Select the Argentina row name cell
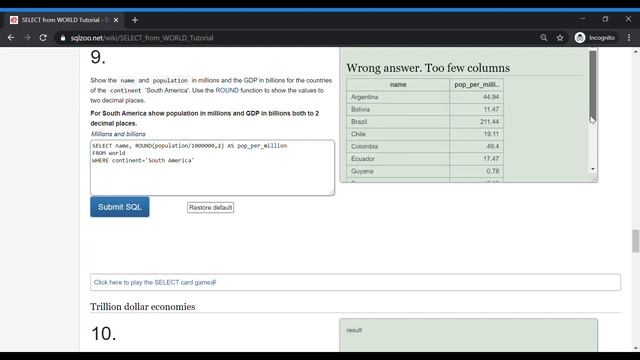This screenshot has height=360, width=640. (398, 97)
